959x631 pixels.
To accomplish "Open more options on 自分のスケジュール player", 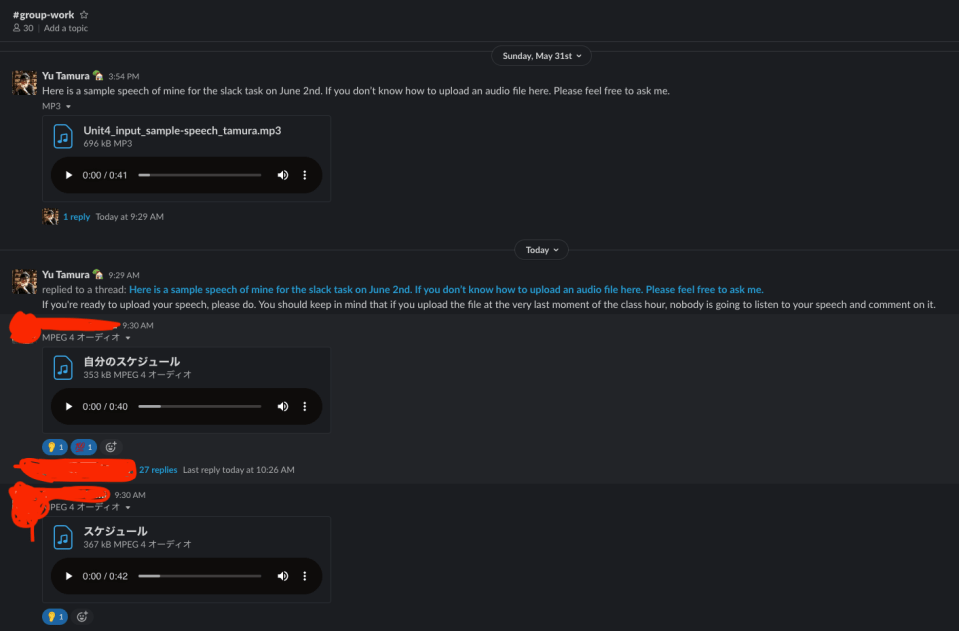I will [x=305, y=407].
